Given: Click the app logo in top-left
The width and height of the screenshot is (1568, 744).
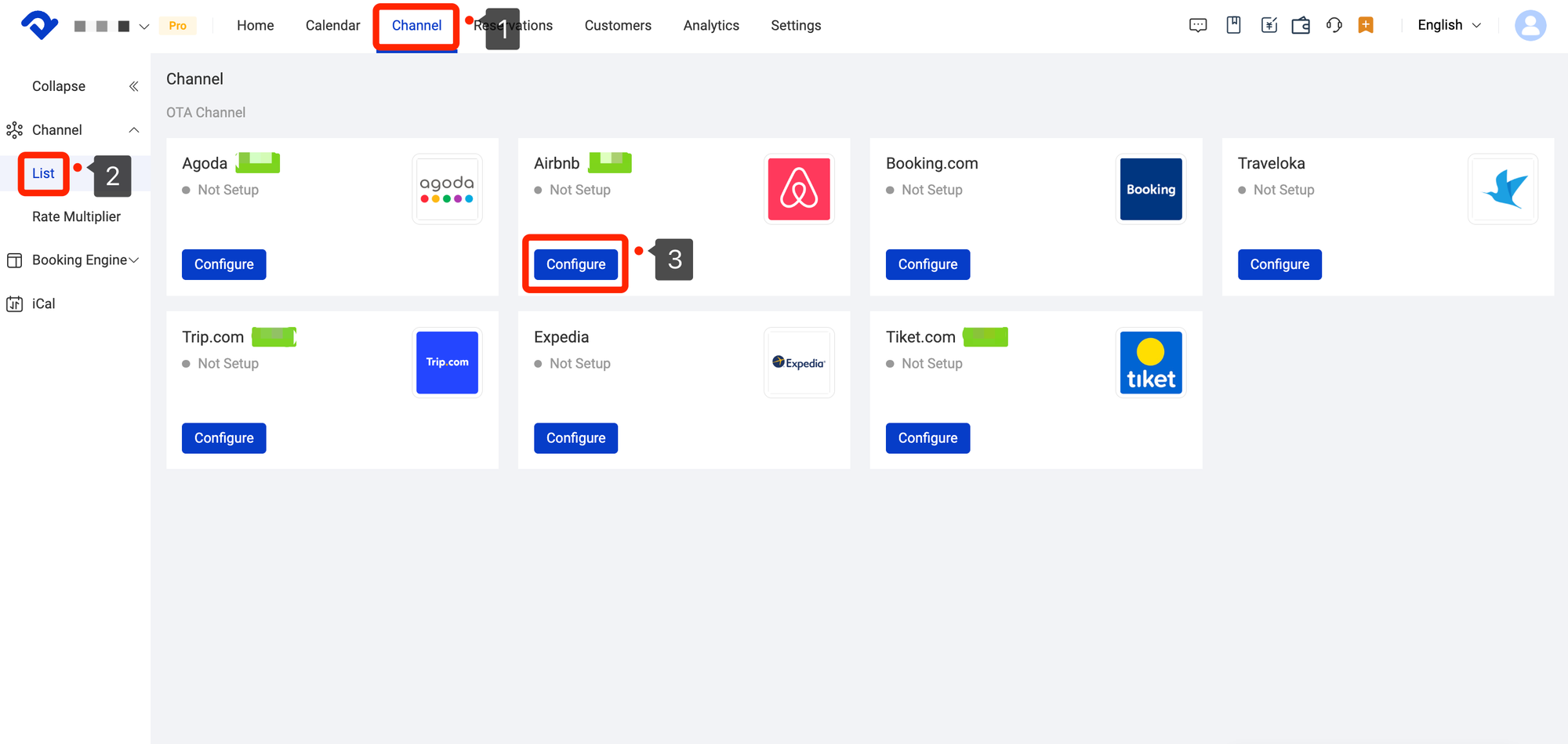Looking at the screenshot, I should 39,25.
